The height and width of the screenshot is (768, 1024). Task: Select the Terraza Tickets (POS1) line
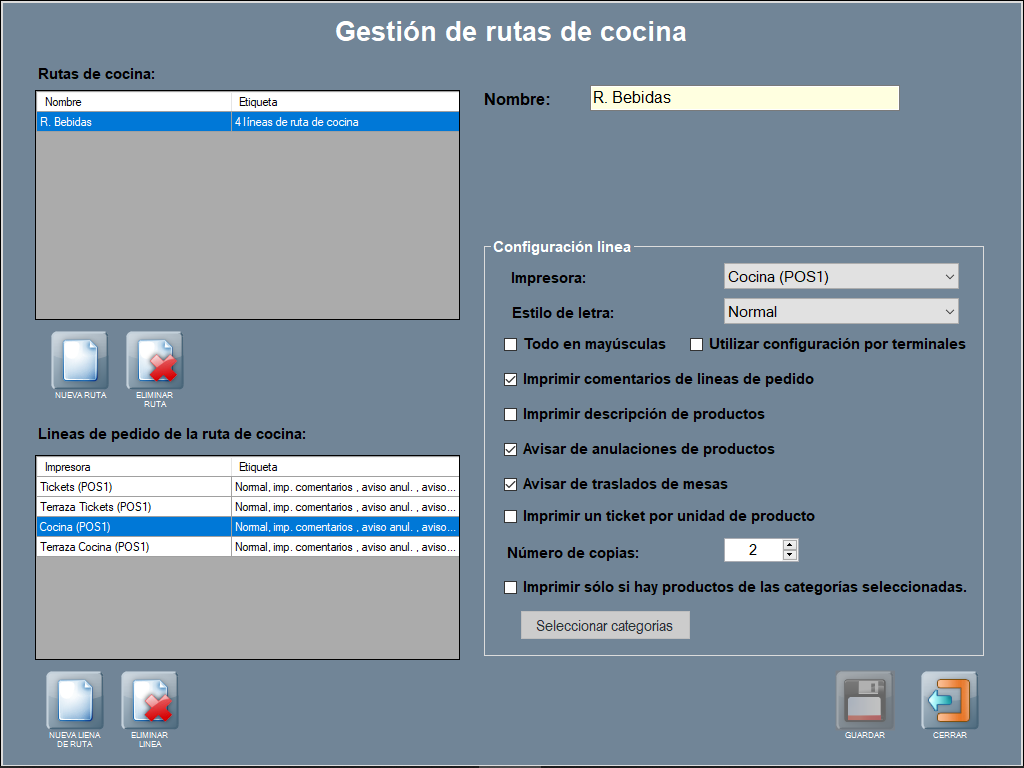133,507
